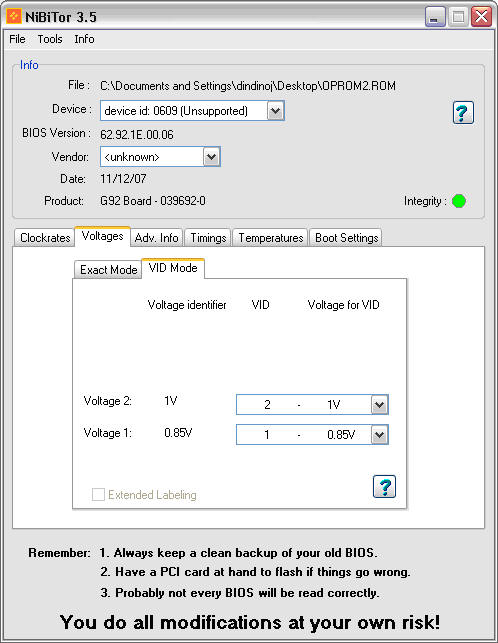
Task: Click the VID column header
Action: tap(260, 305)
